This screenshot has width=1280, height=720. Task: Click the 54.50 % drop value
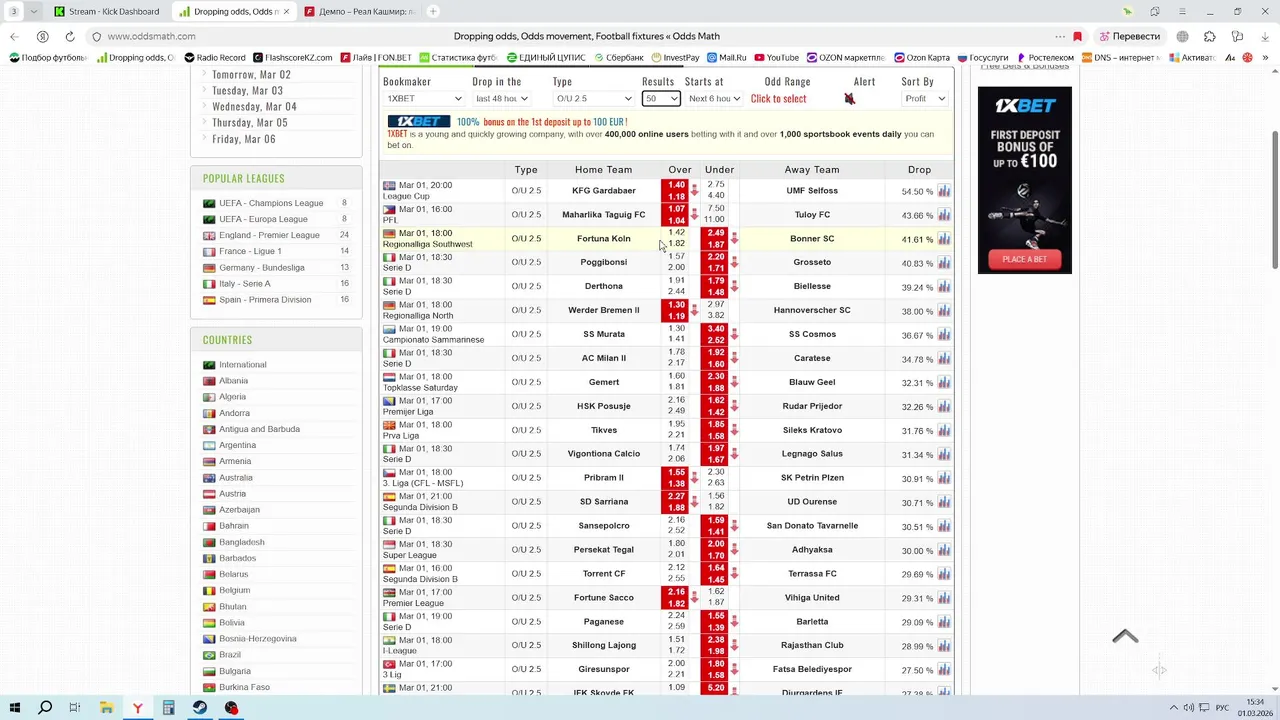pyautogui.click(x=917, y=192)
